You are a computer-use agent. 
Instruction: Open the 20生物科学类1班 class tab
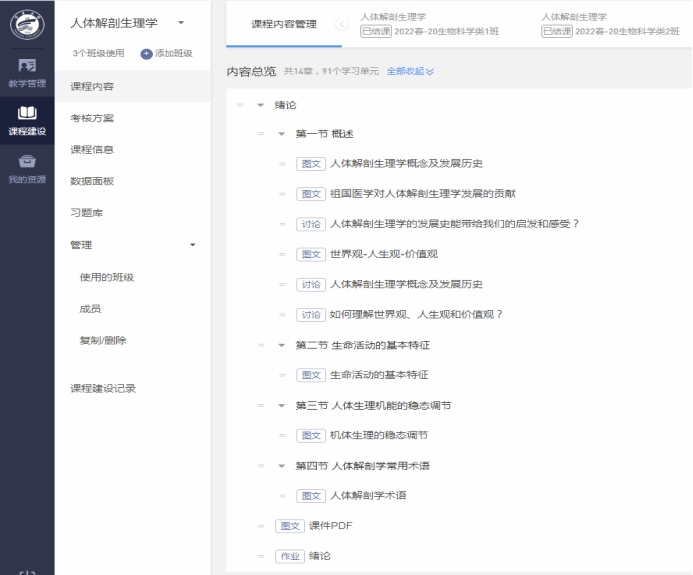pos(432,24)
